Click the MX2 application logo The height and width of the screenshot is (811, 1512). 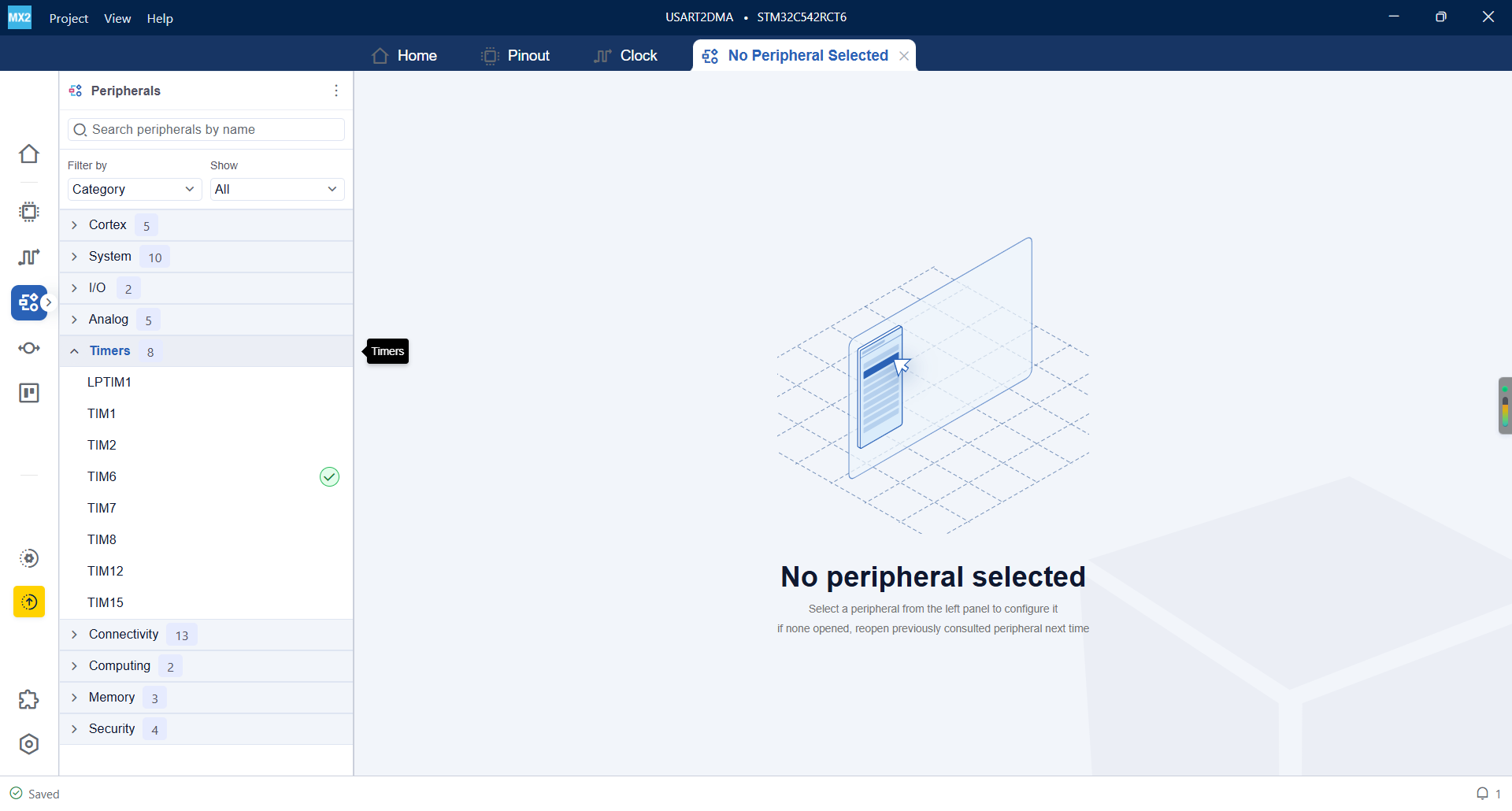click(20, 17)
